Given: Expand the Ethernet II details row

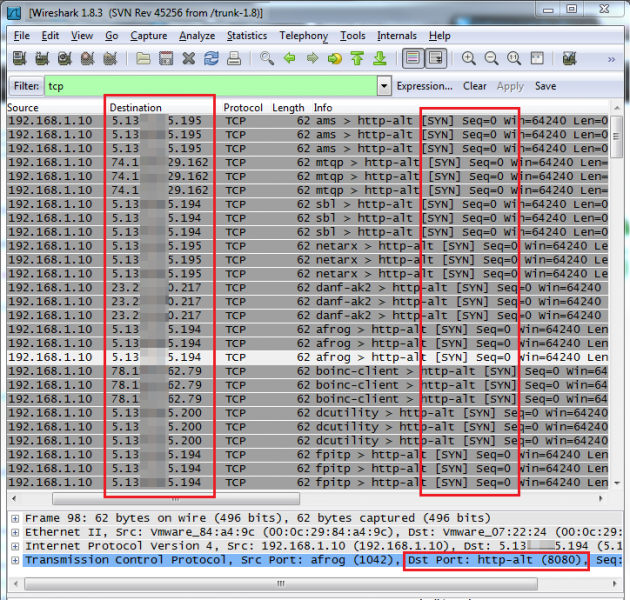Looking at the screenshot, I should 15,532.
